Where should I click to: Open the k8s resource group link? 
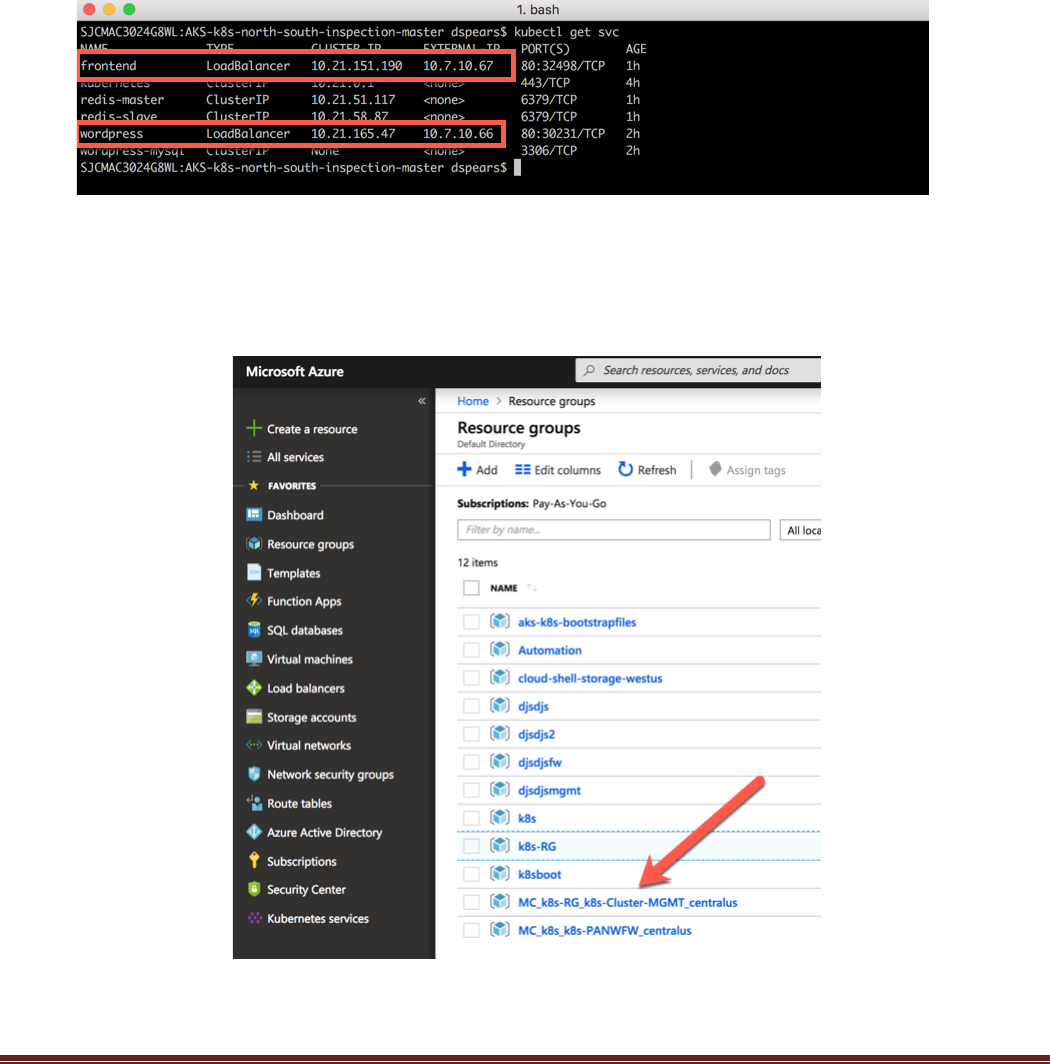(x=527, y=818)
